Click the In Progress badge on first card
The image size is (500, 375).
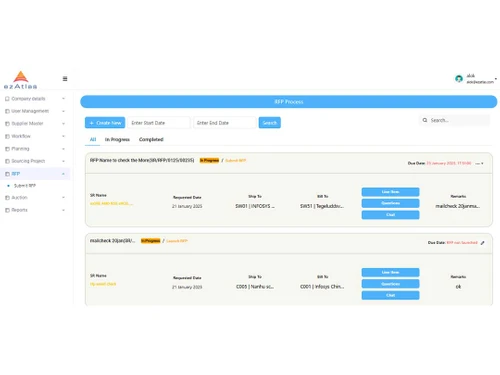pos(209,161)
